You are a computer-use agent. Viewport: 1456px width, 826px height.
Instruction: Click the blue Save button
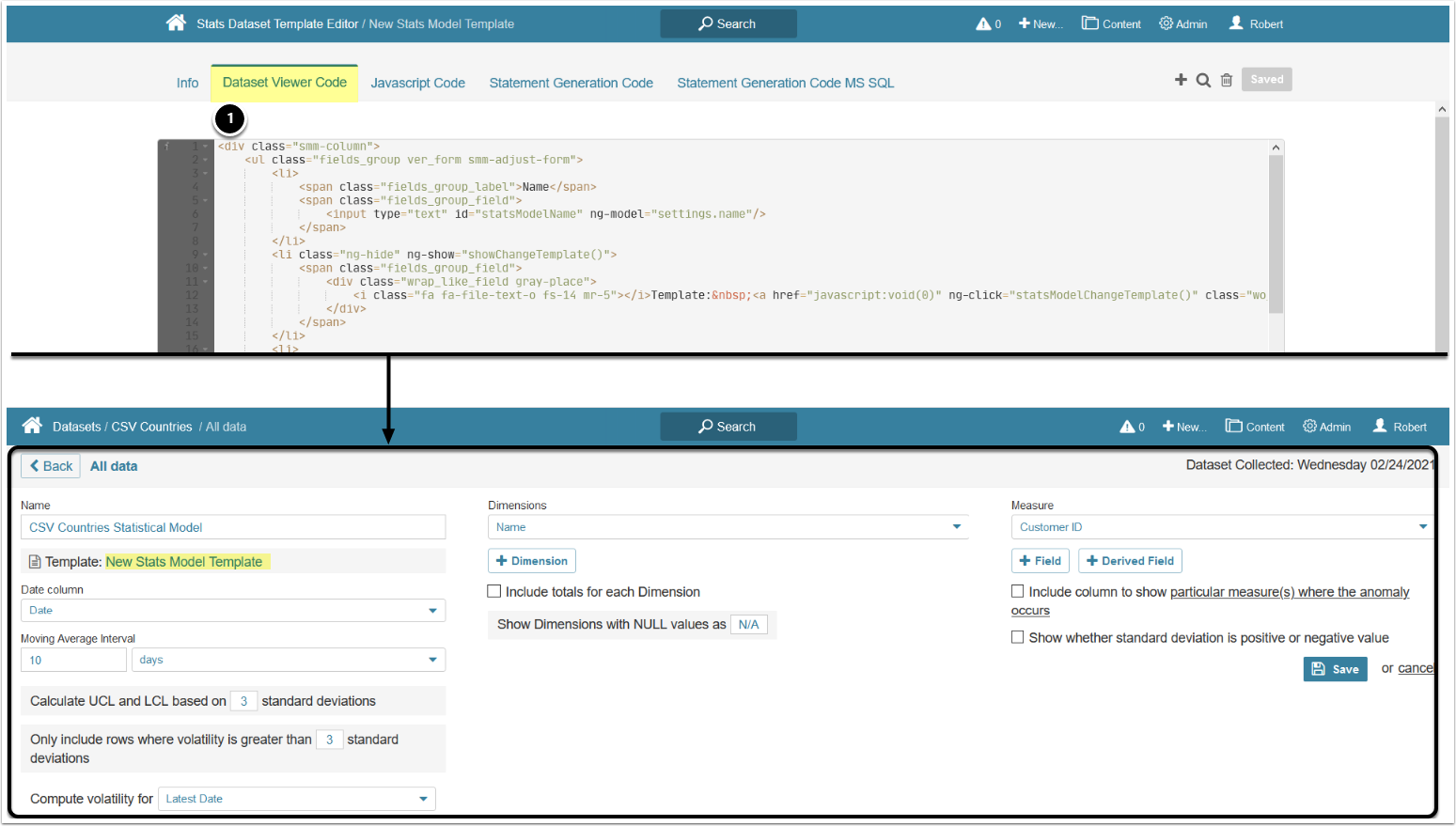pyautogui.click(x=1335, y=669)
